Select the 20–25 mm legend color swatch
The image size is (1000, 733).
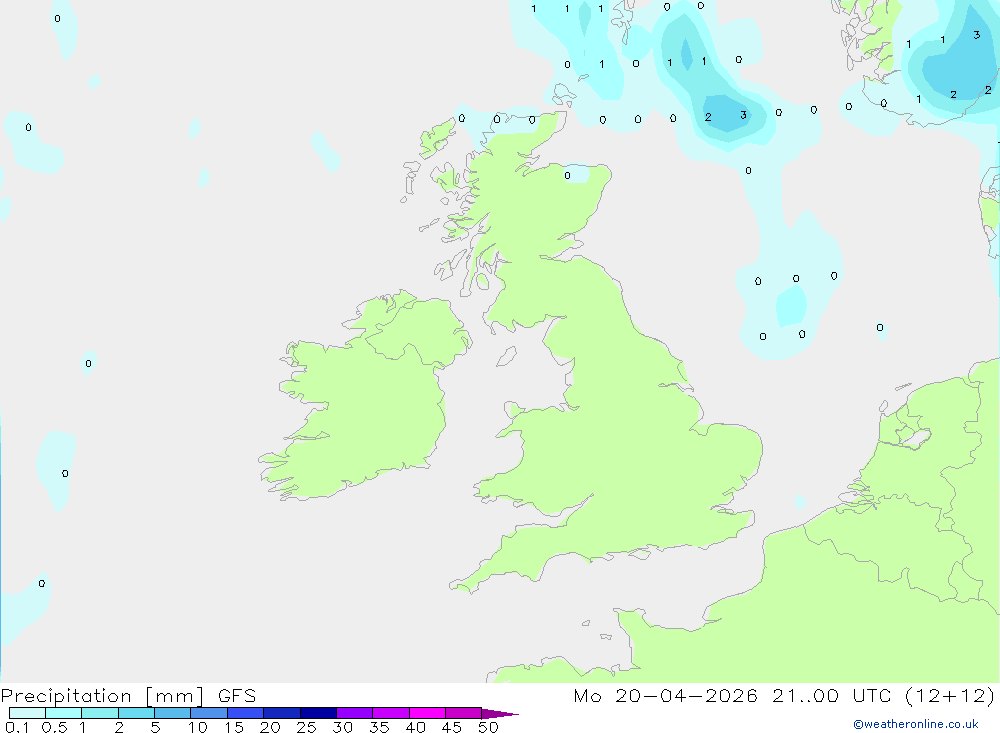[282, 713]
